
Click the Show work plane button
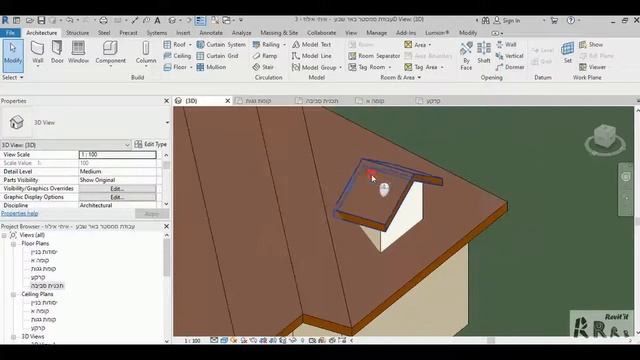[x=591, y=44]
